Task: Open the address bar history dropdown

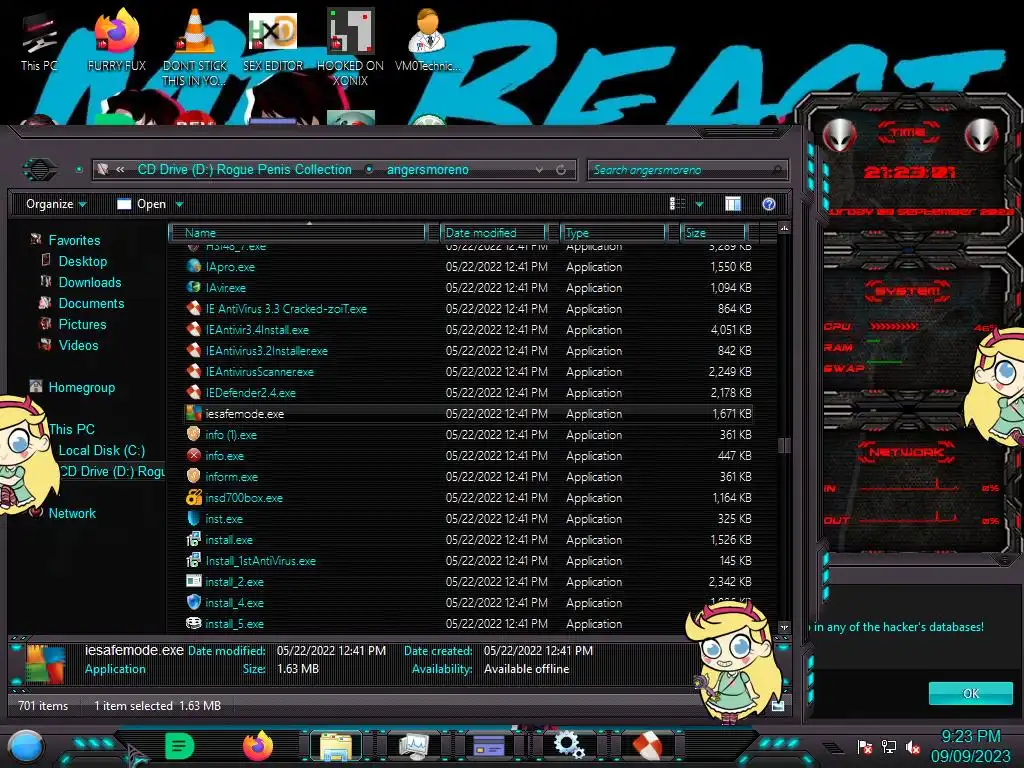Action: point(539,170)
